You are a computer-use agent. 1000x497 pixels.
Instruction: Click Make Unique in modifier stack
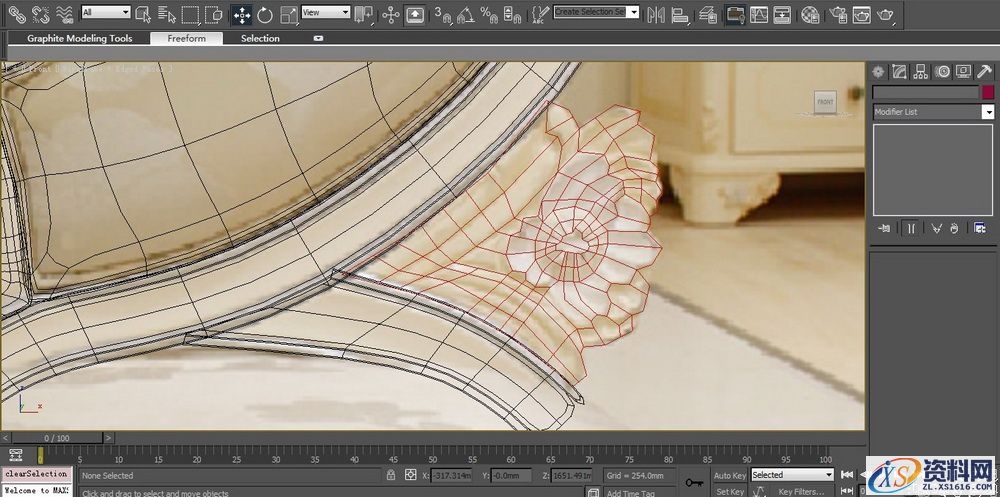point(936,228)
